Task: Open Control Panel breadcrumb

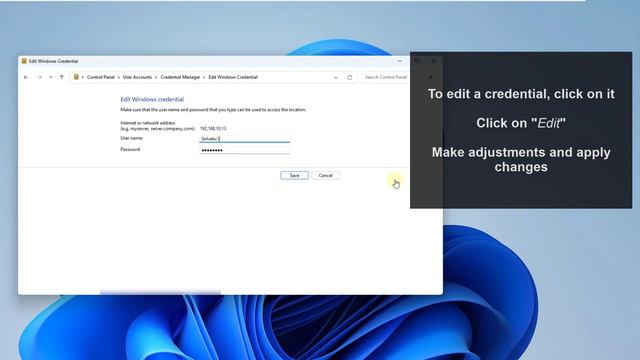Action: (100, 77)
